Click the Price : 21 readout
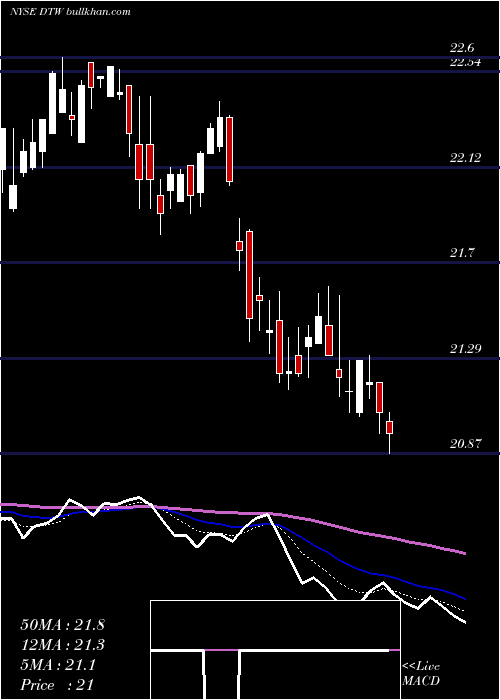This screenshot has width=500, height=700. click(x=57, y=685)
